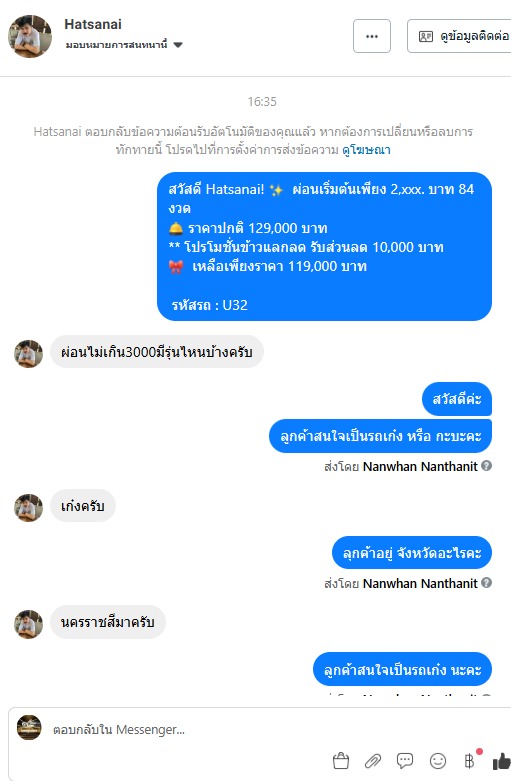Click customer avatar next to นครราชสีมาครับ message
This screenshot has width=511, height=781.
[x=28, y=624]
